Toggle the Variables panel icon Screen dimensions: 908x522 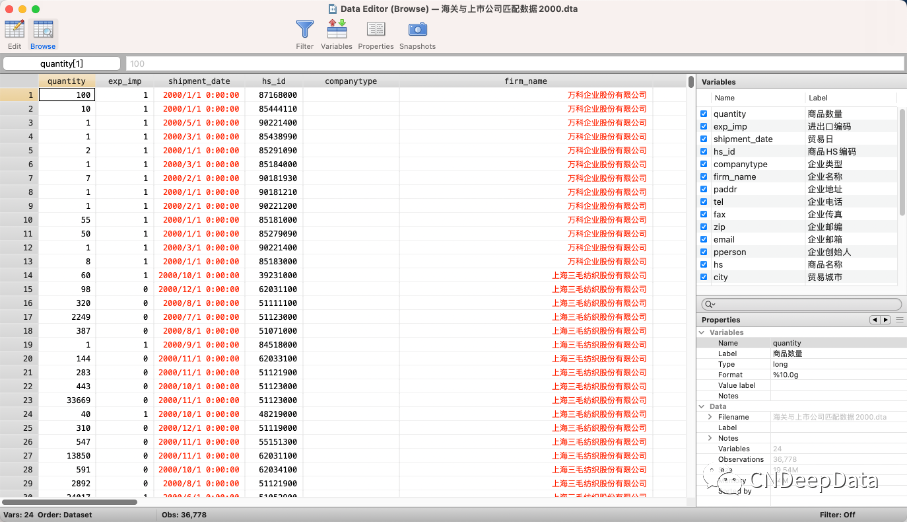click(336, 29)
